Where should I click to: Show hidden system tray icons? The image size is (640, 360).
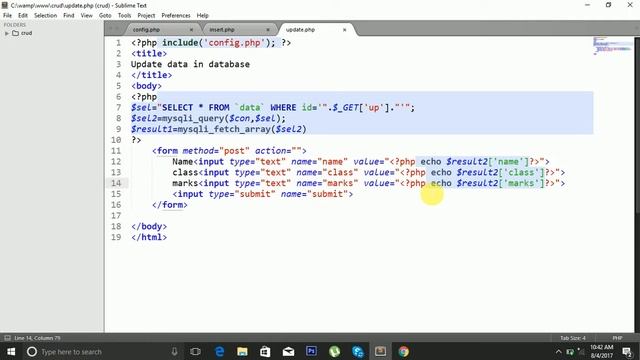coord(558,351)
